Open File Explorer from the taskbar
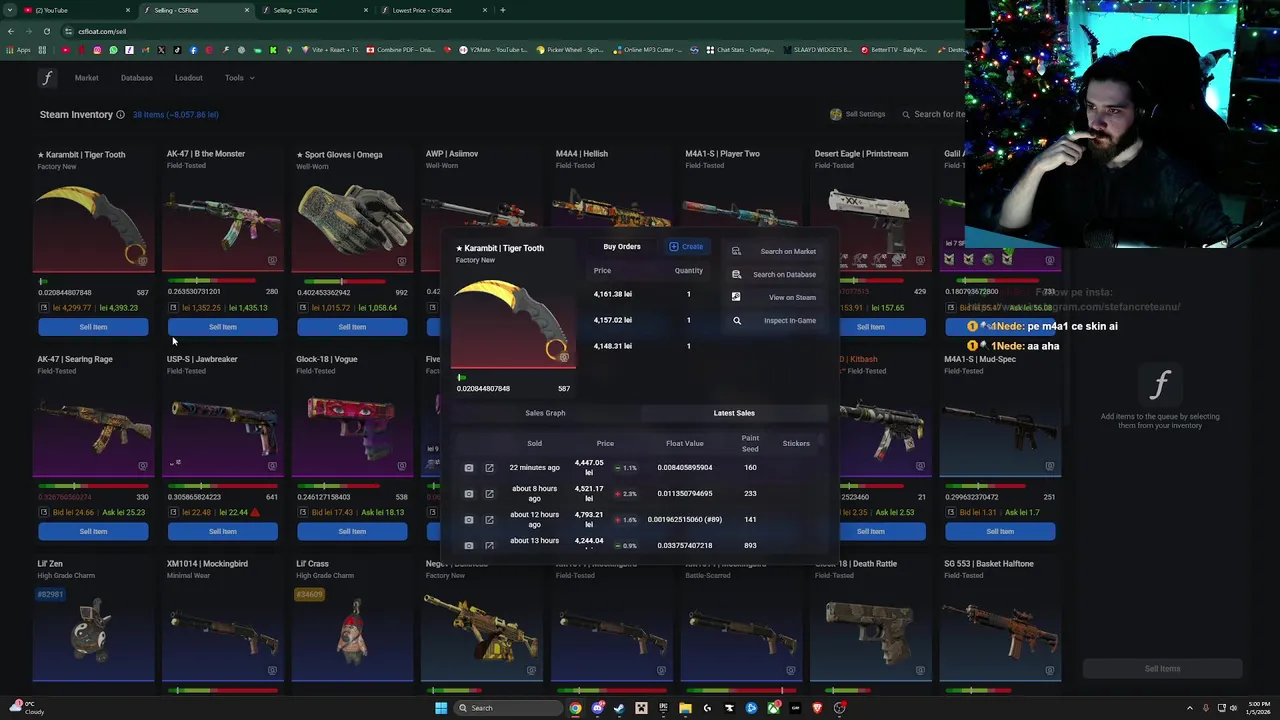Screen dimensions: 1280x720 (685, 708)
